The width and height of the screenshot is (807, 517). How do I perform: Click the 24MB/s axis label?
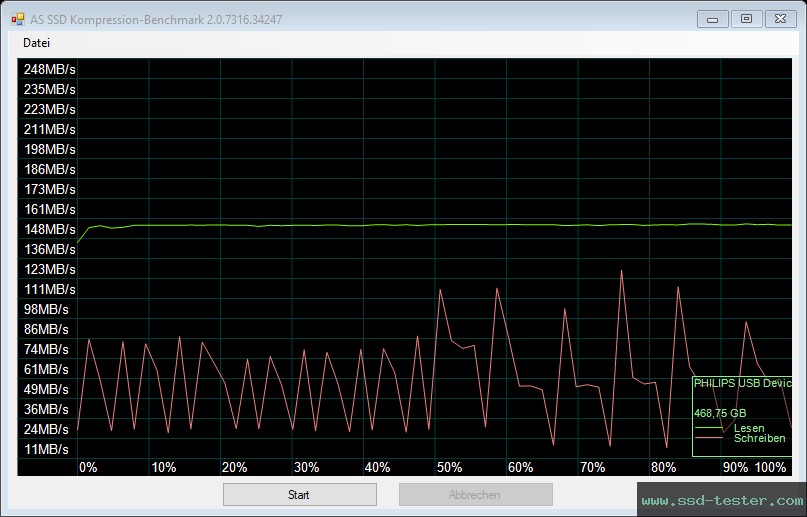point(46,429)
